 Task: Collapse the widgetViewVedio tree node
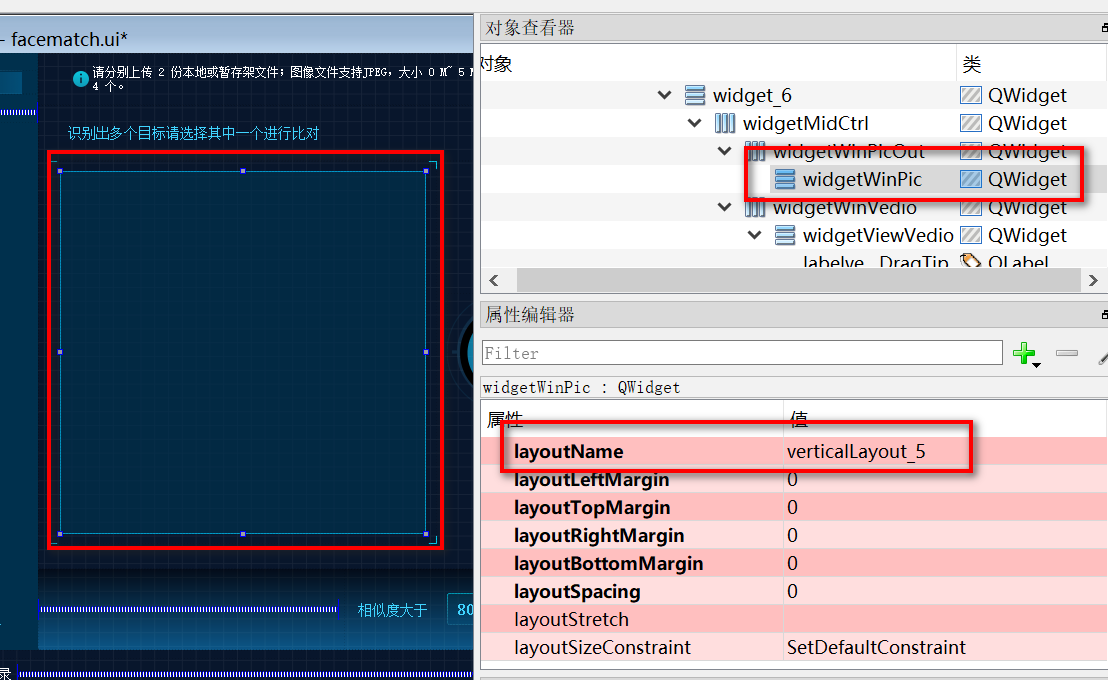[755, 235]
